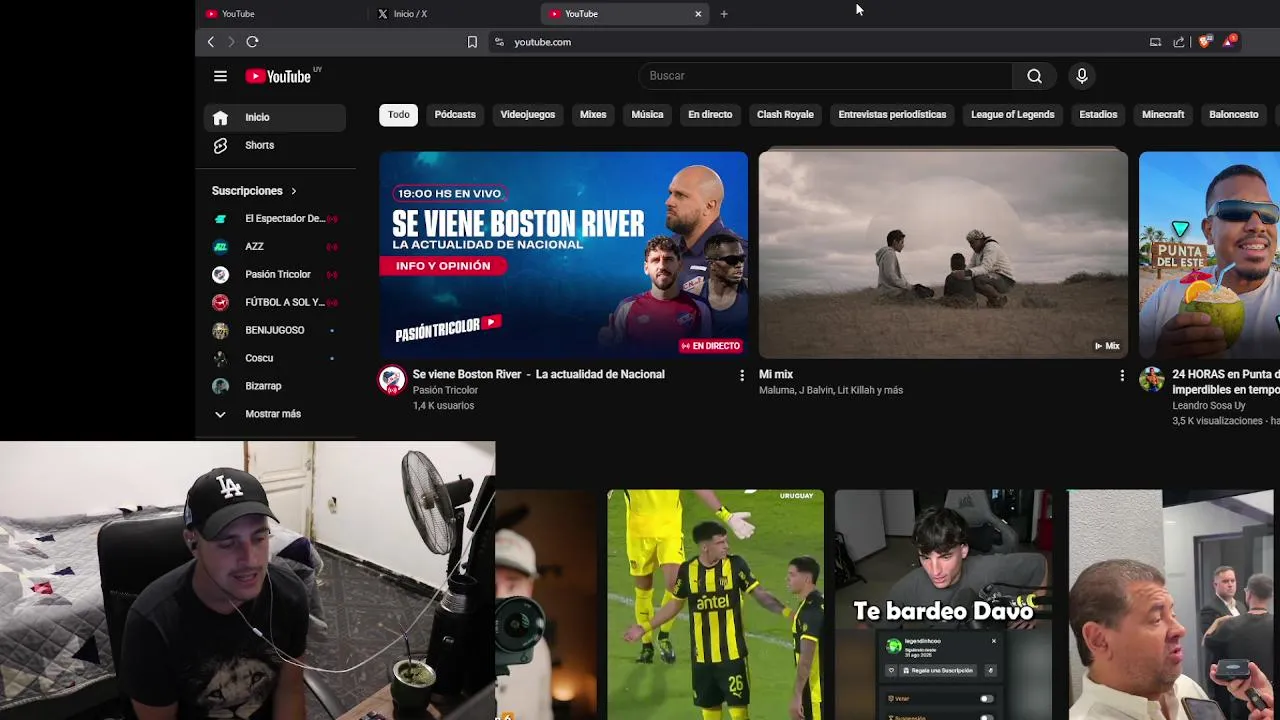Open Bizarrap subscription channel
The height and width of the screenshot is (720, 1280).
[275, 386]
